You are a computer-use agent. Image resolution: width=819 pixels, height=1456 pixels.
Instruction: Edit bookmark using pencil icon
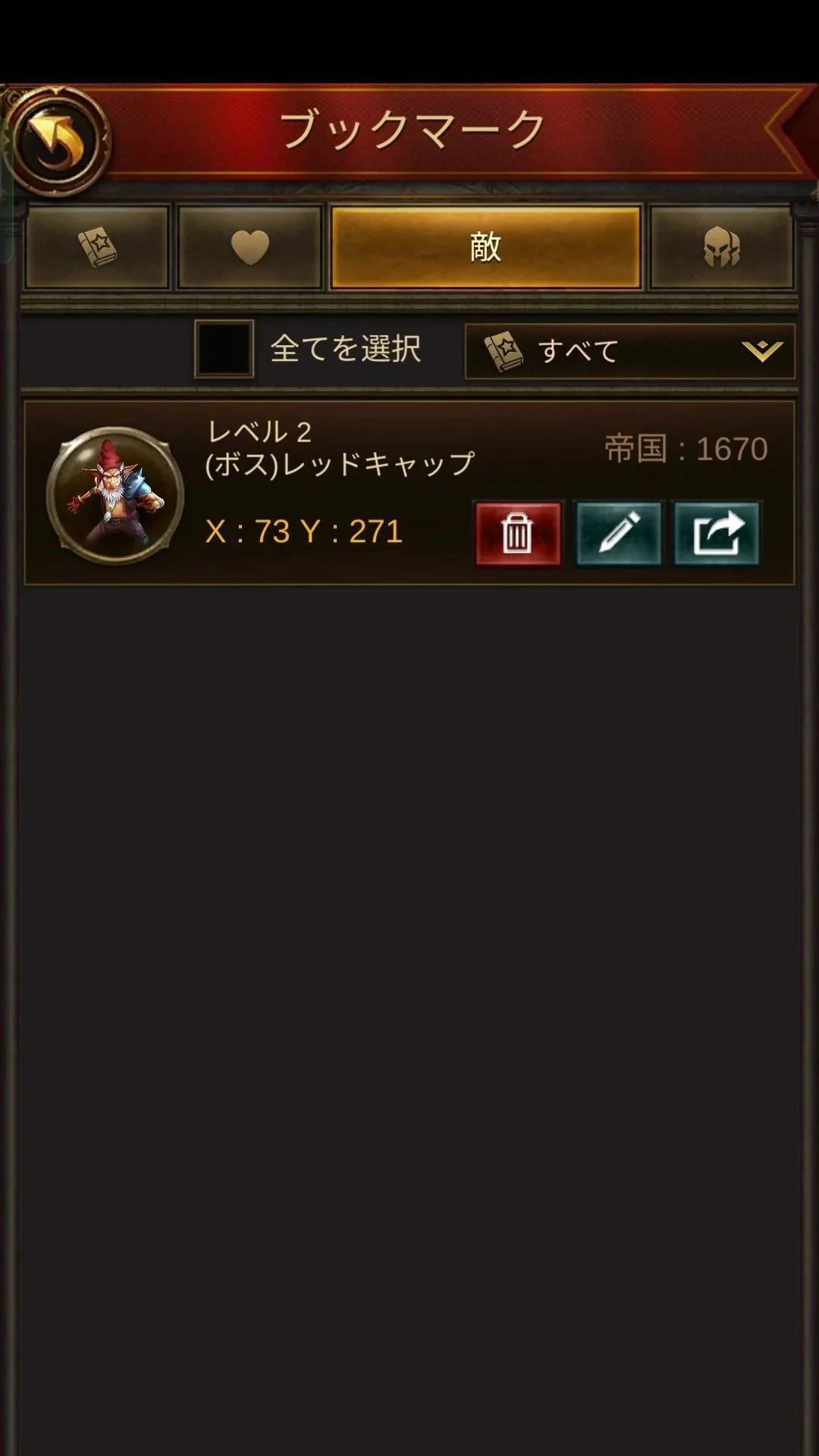point(619,534)
